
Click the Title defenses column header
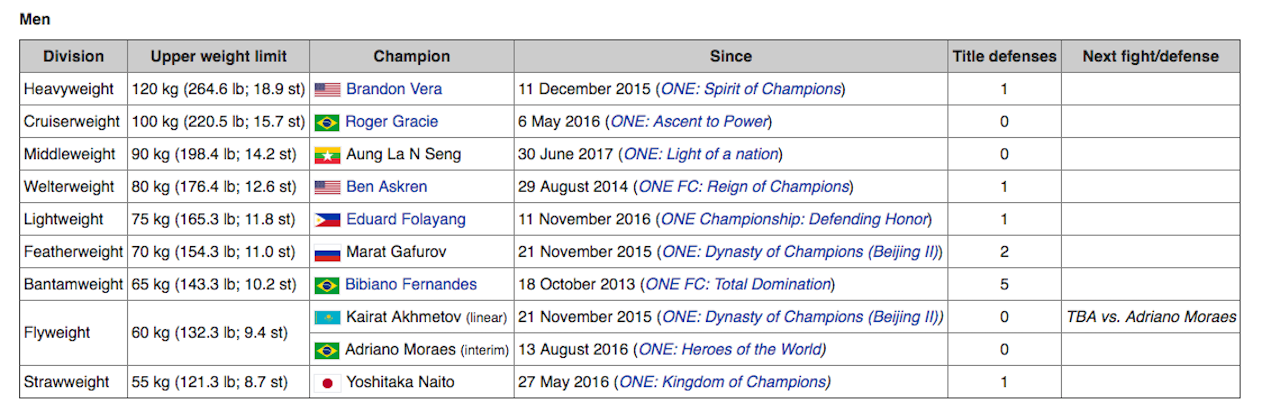1004,56
